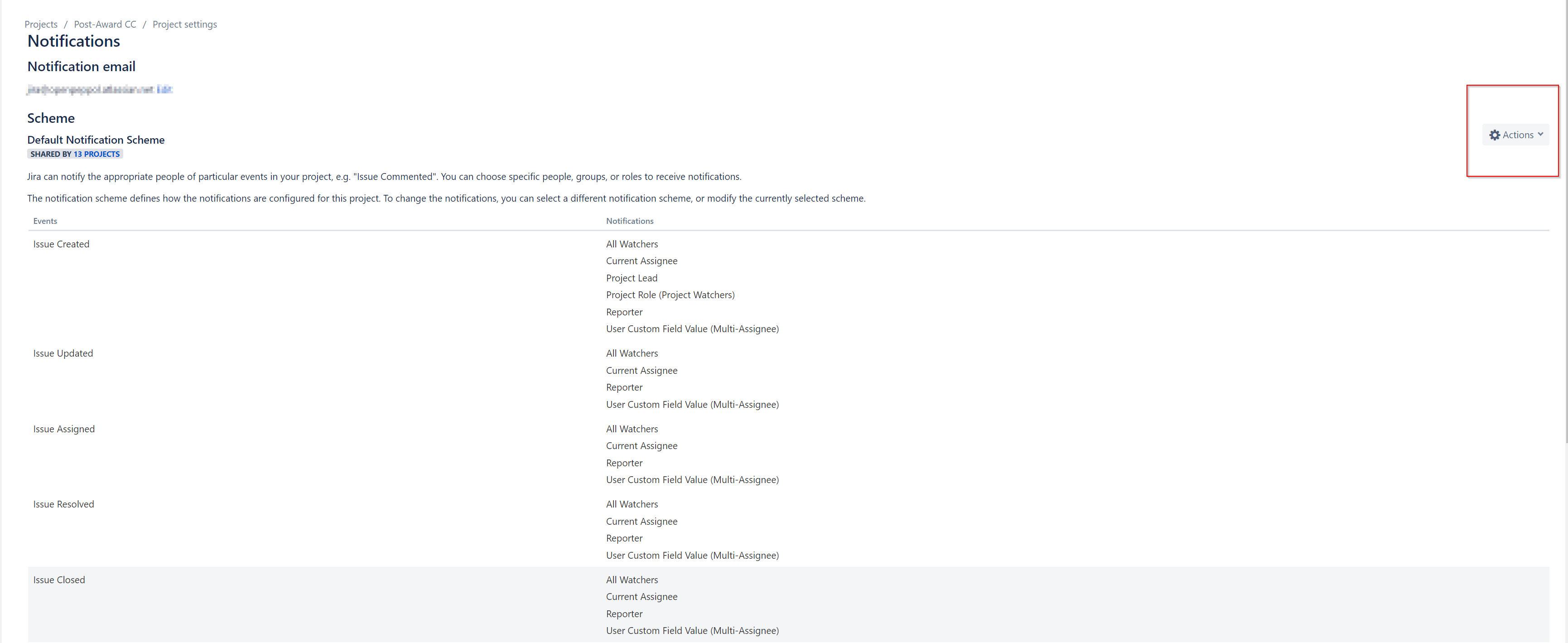Click All Watchers under Issue Updated
This screenshot has height=643, width=1568.
pyautogui.click(x=632, y=353)
